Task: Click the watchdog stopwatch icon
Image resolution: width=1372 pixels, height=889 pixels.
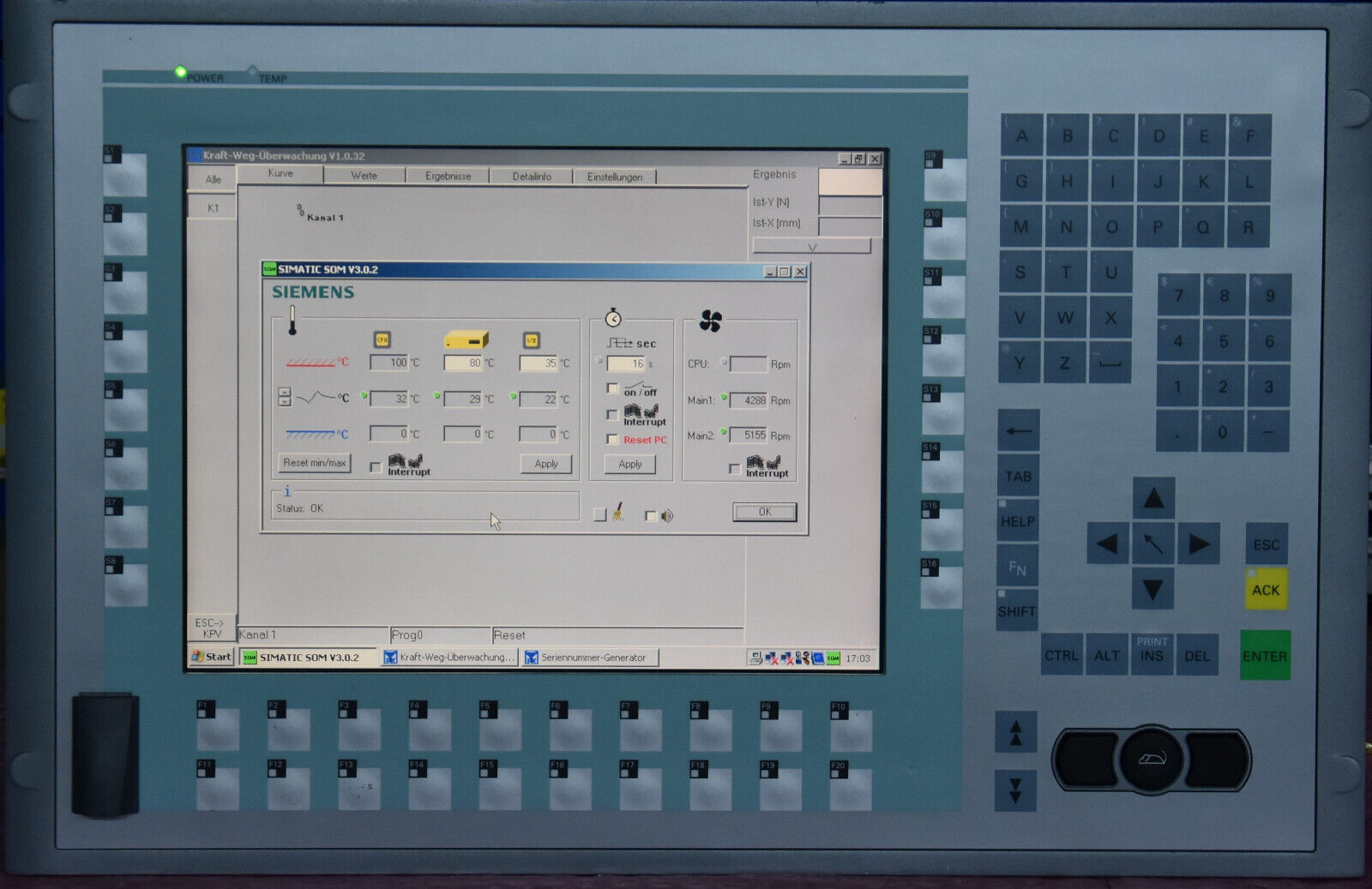Action: click(613, 318)
